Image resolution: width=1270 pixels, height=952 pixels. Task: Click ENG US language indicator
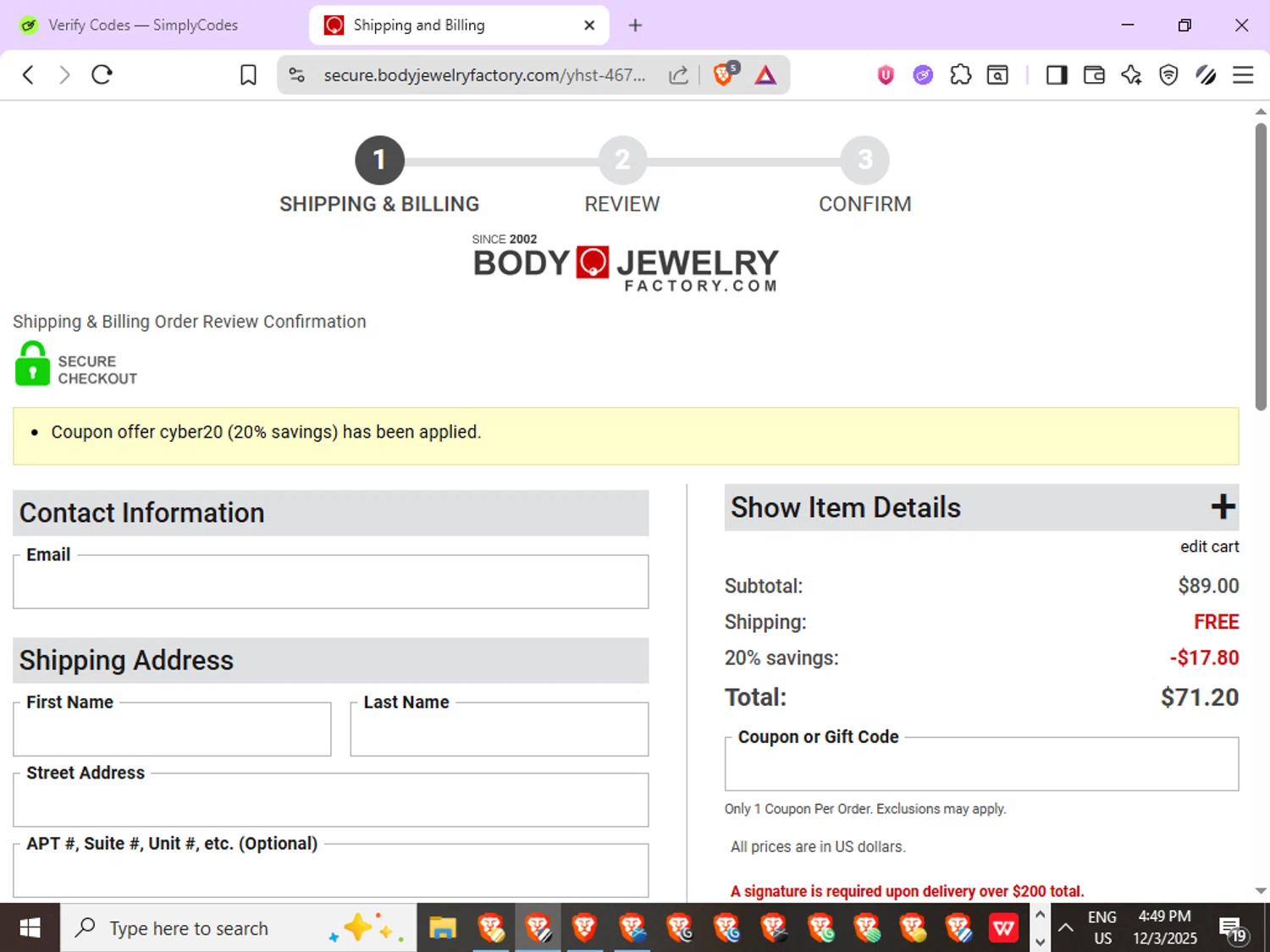(x=1102, y=928)
